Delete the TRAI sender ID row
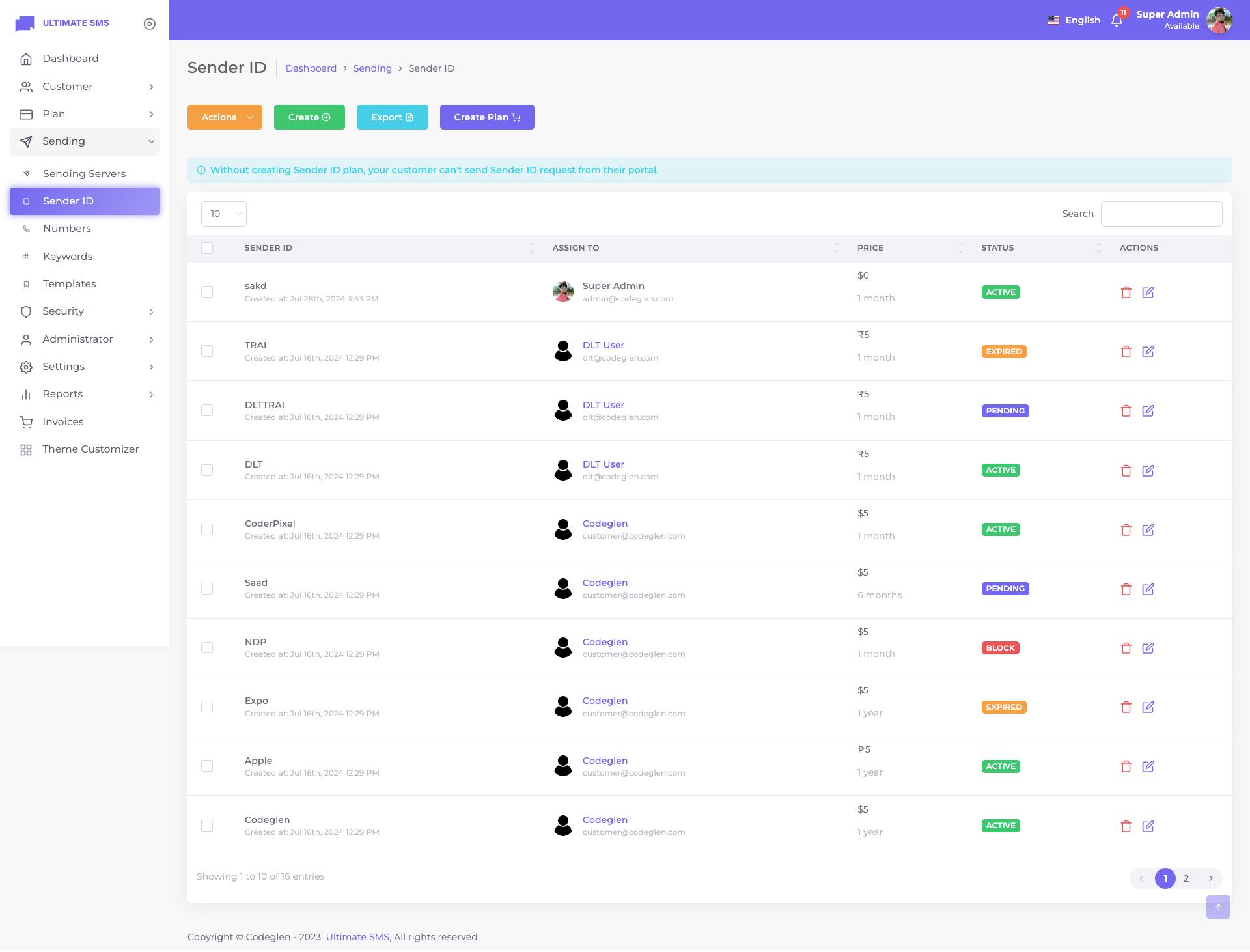This screenshot has height=952, width=1250. [1126, 352]
